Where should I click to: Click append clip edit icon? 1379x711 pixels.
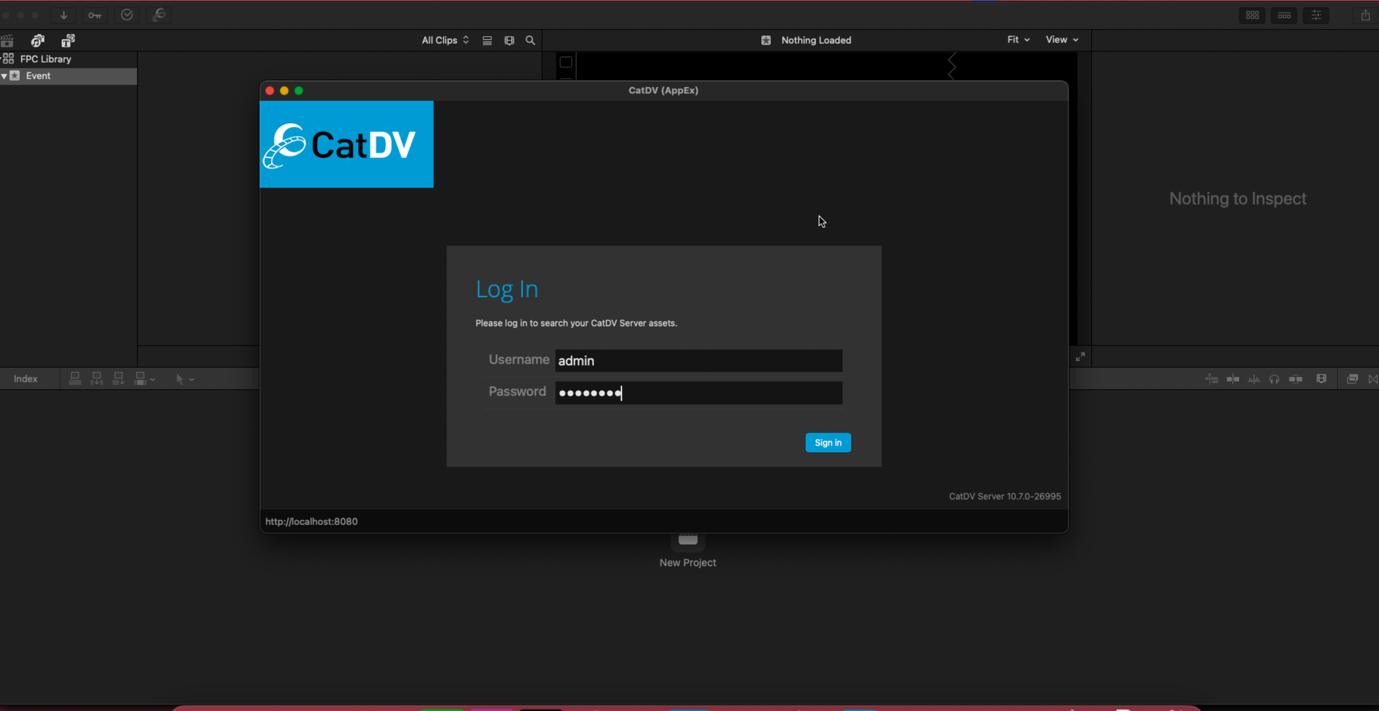[x=119, y=379]
